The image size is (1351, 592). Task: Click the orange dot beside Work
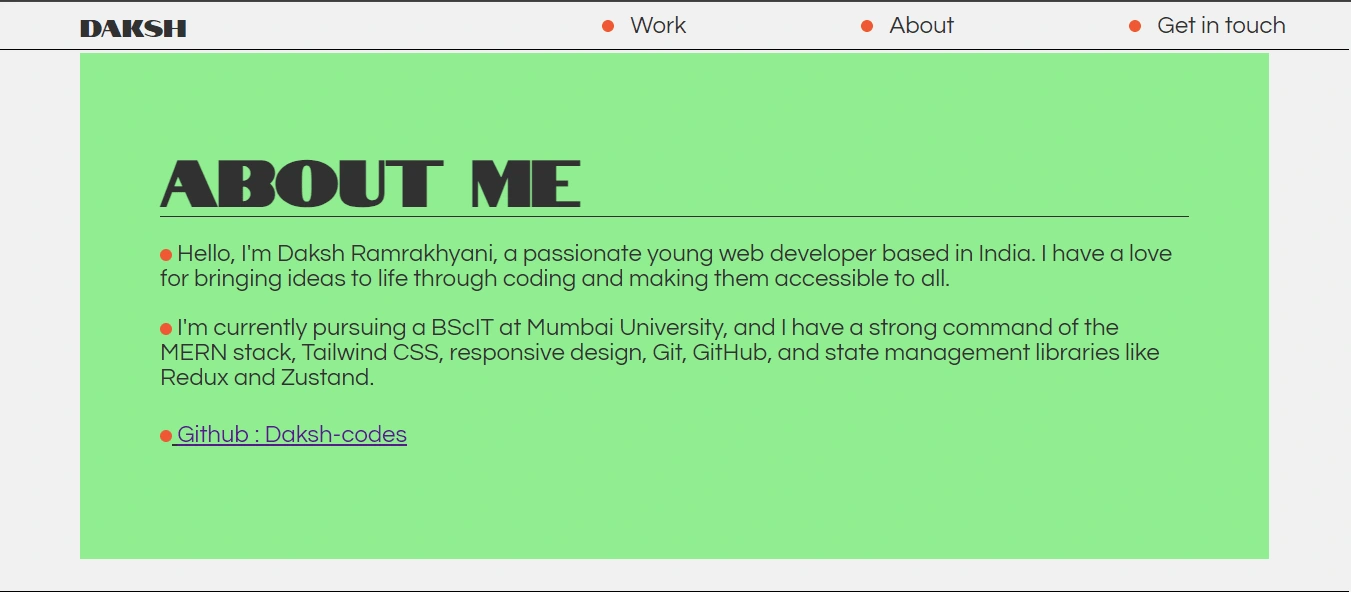(x=608, y=26)
